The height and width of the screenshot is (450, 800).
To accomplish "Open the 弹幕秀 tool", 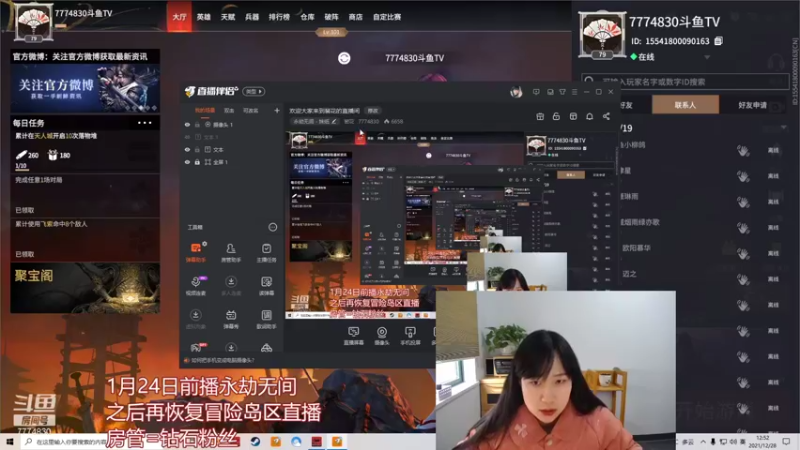I will (231, 319).
